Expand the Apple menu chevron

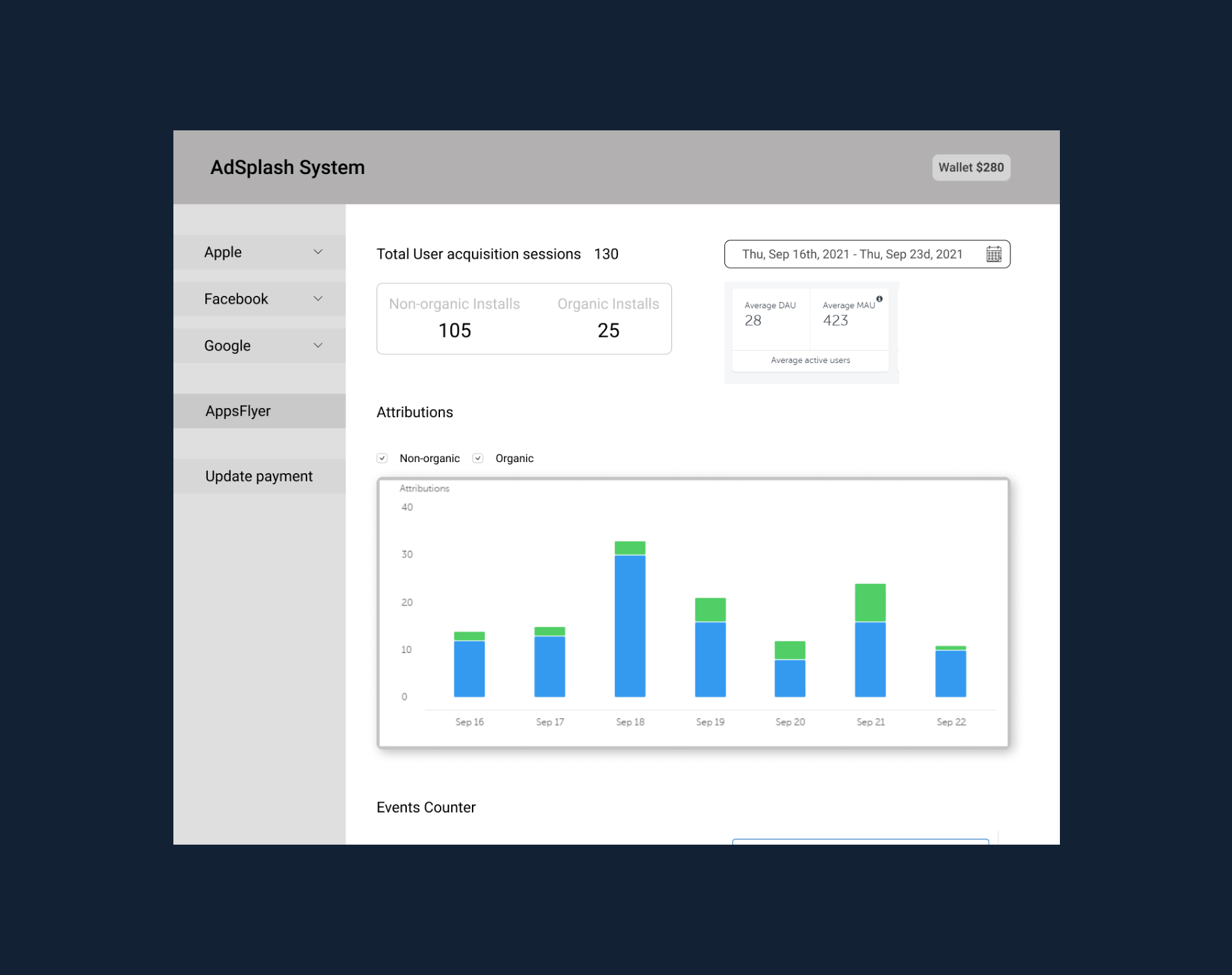pyautogui.click(x=318, y=252)
